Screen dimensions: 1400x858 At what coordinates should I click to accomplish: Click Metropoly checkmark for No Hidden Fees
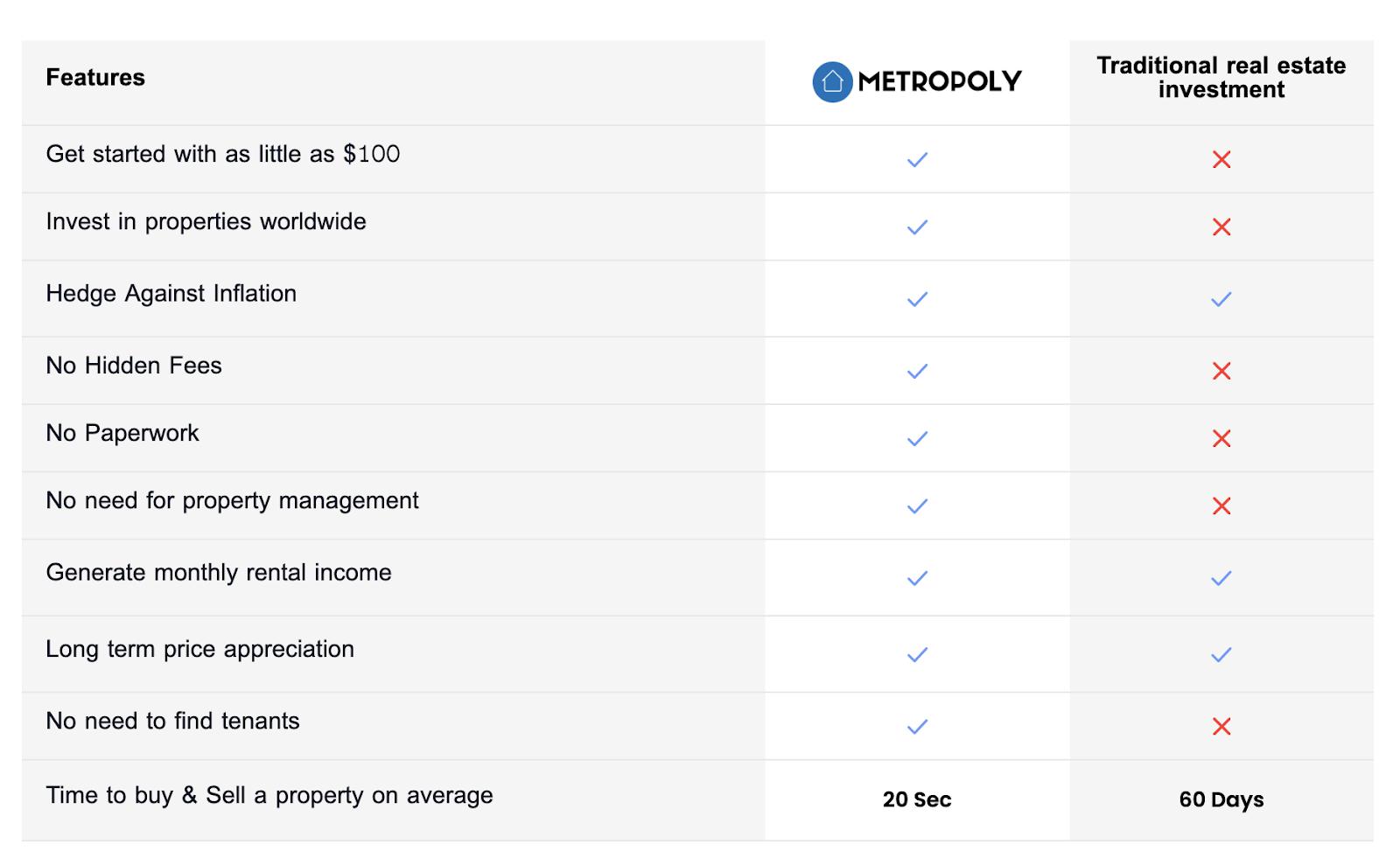(x=917, y=371)
